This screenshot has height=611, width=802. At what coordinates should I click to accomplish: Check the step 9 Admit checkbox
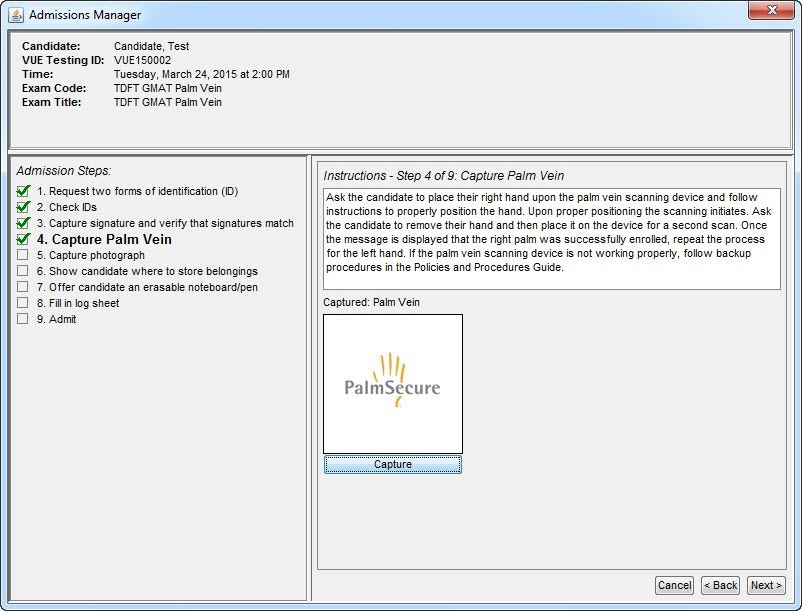click(23, 319)
